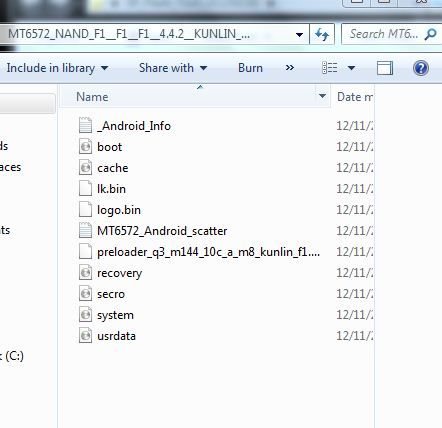Open the address bar history dropdown arrow

pyautogui.click(x=299, y=34)
